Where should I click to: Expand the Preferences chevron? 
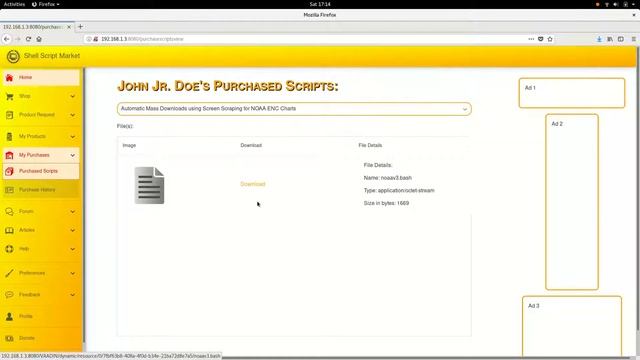click(73, 273)
